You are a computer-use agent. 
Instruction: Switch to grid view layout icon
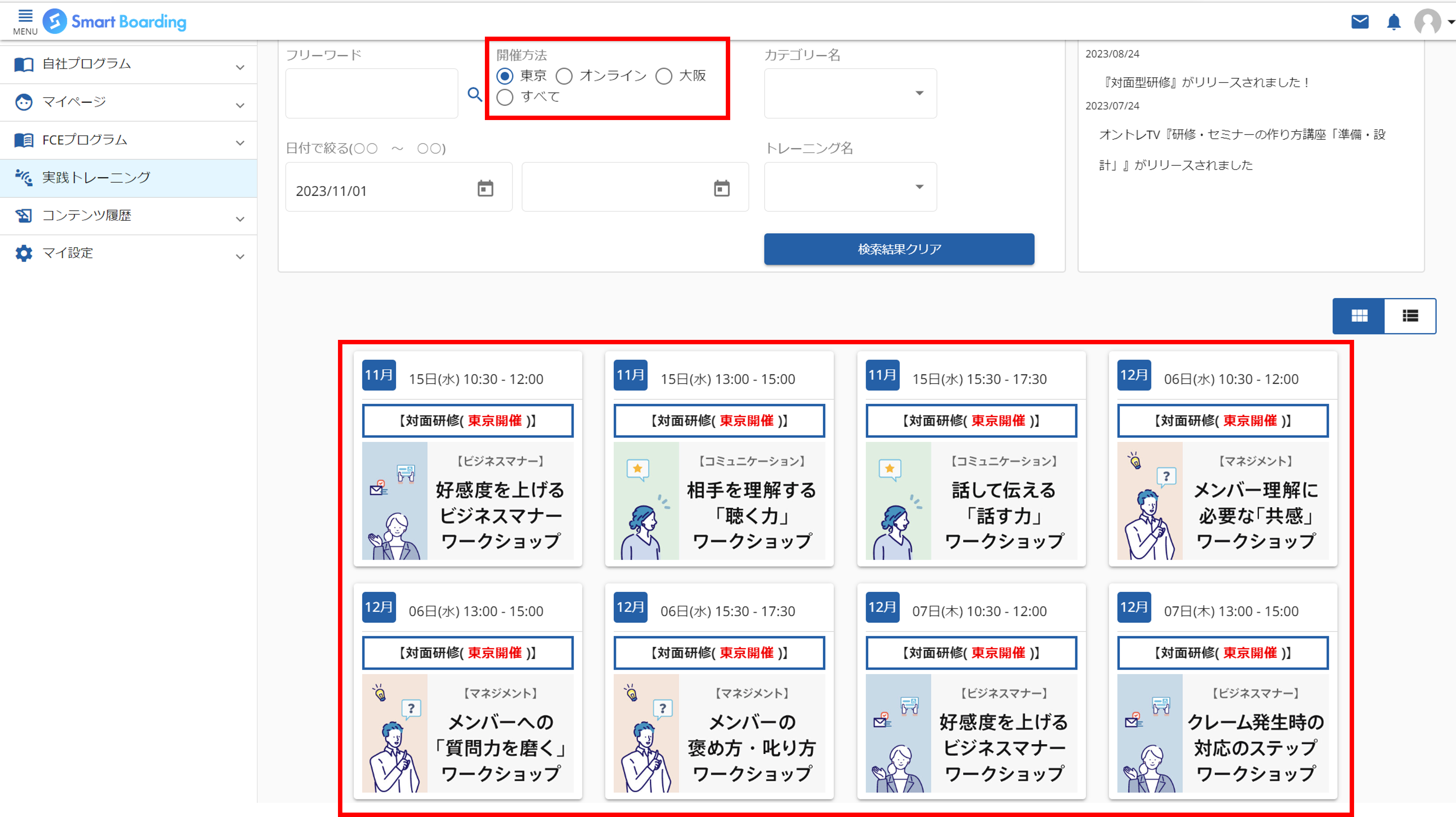coord(1359,316)
